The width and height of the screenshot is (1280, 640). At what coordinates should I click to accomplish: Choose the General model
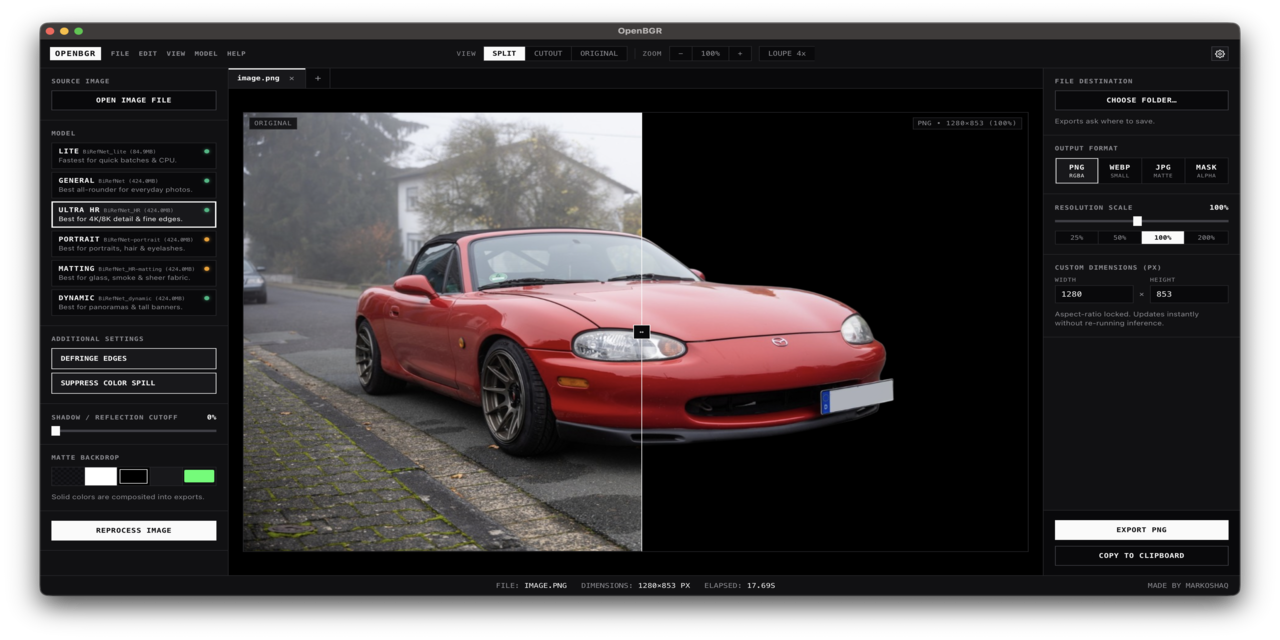pyautogui.click(x=134, y=185)
